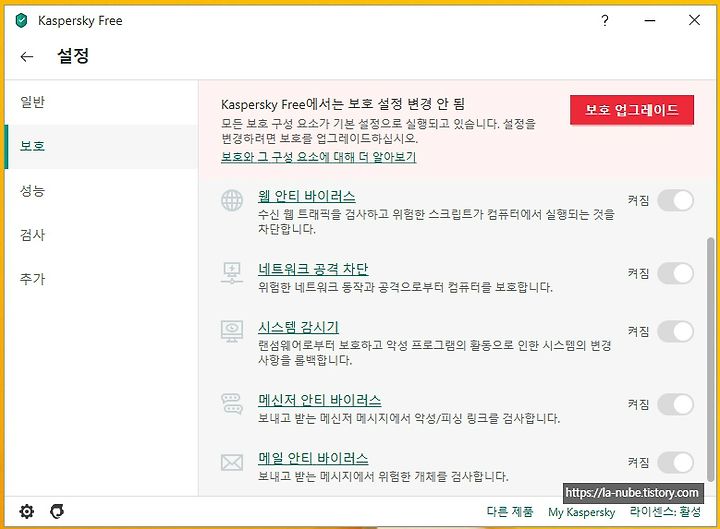This screenshot has height=529, width=720.
Task: Open help with the question mark icon
Action: (605, 20)
